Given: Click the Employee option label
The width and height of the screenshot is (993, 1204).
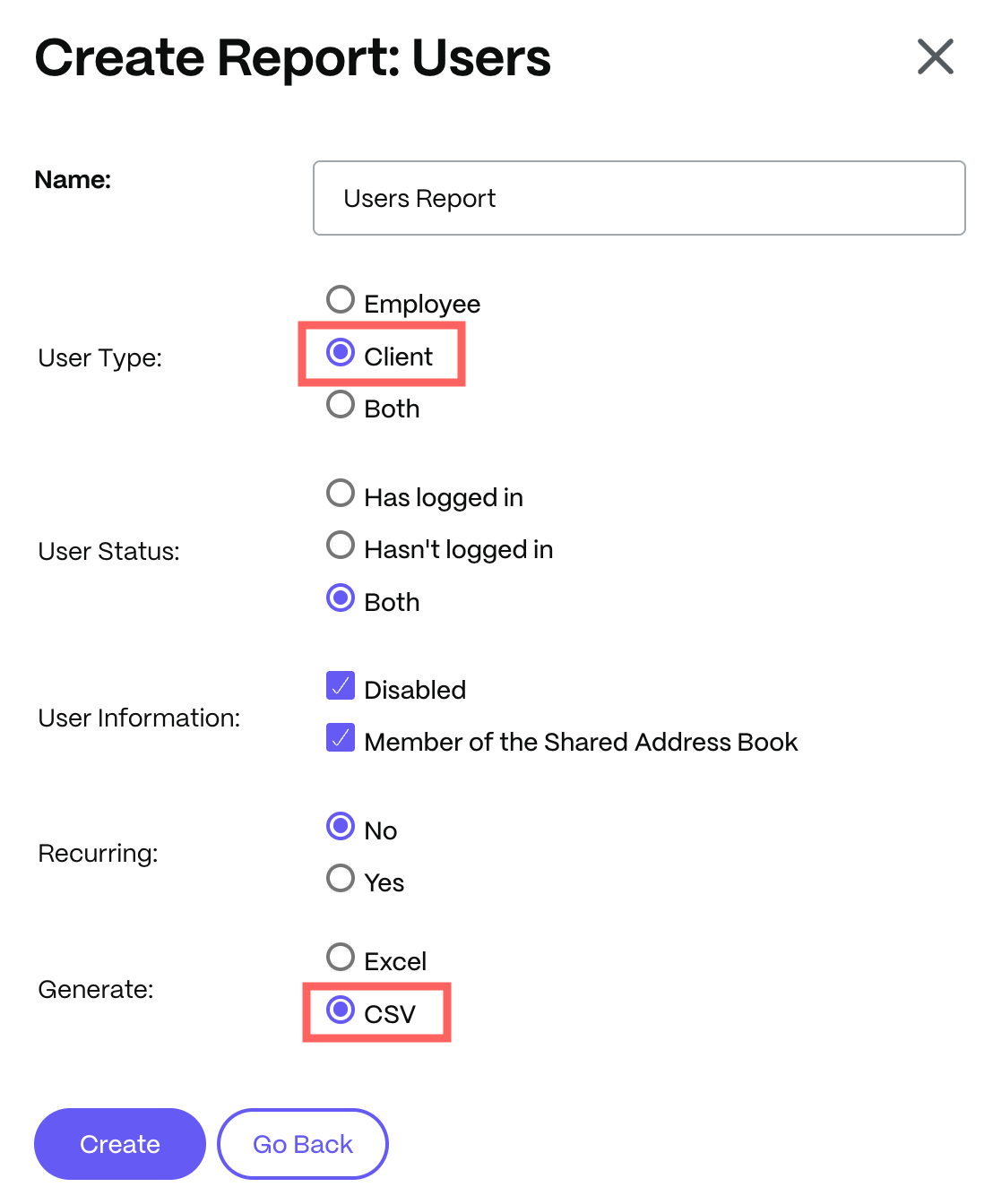Looking at the screenshot, I should click(422, 305).
